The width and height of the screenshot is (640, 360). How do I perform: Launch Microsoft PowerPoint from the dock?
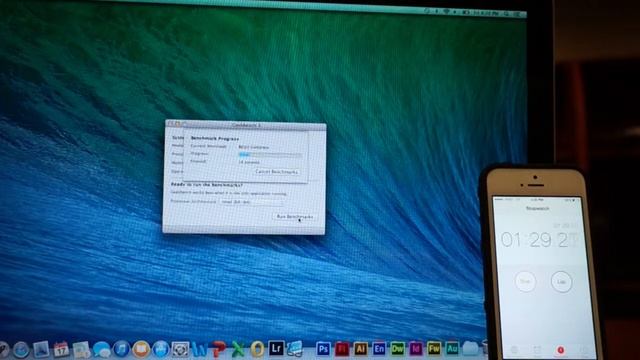point(219,349)
